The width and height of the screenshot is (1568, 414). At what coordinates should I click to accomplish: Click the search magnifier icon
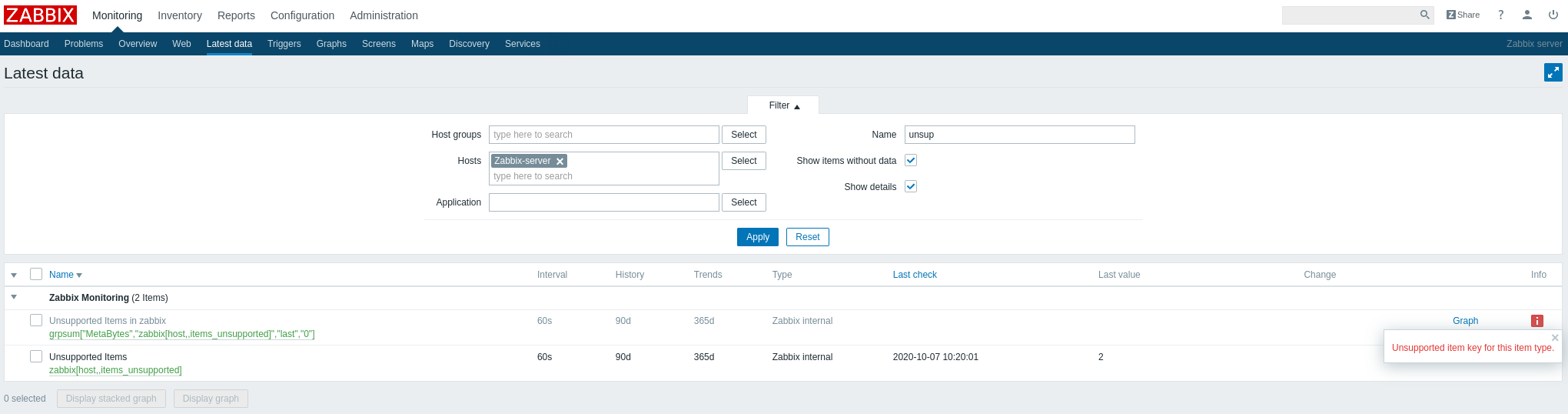click(x=1424, y=15)
